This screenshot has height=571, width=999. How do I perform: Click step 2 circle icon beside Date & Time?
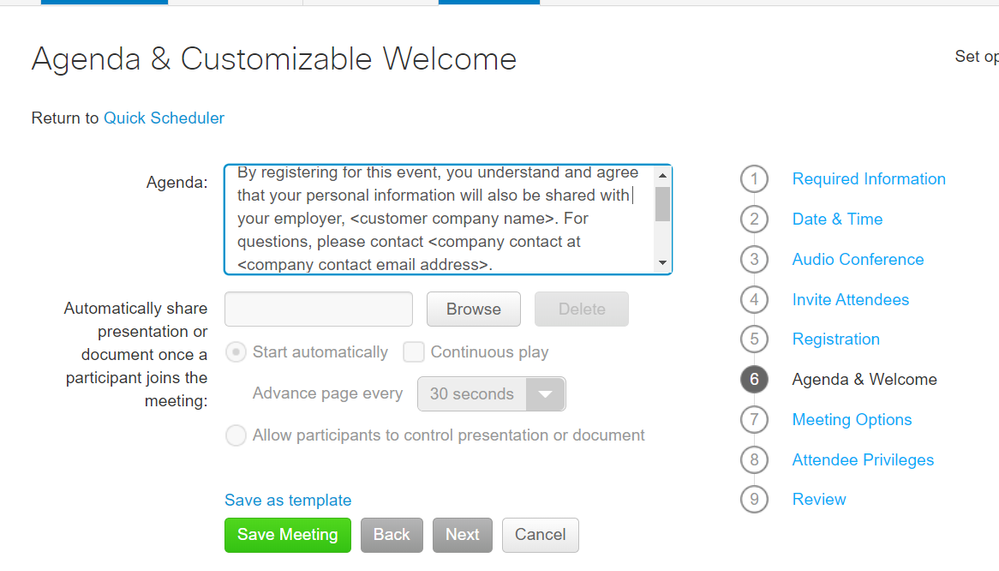coord(754,219)
